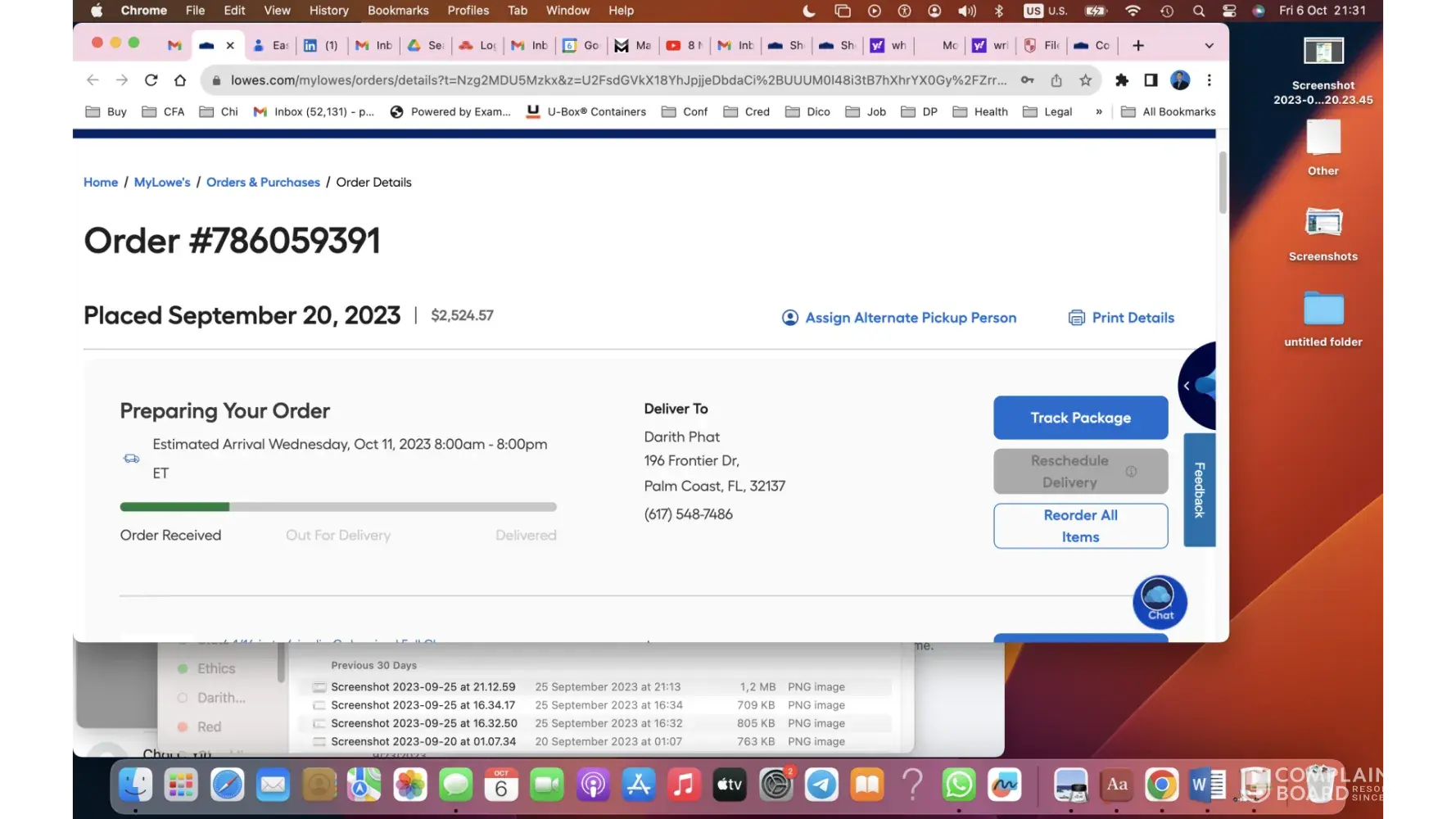Switch to the YouTube tab
This screenshot has width=1456, height=819.
[685, 46]
